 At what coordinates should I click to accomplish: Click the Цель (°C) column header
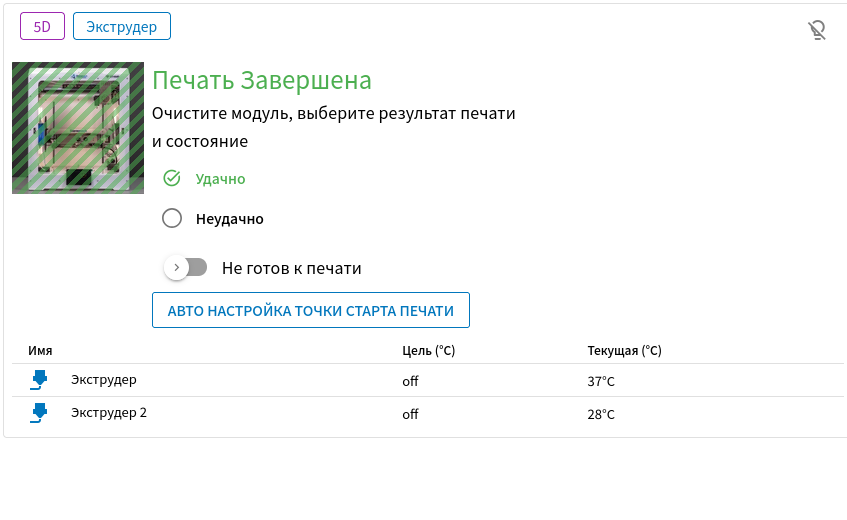click(x=428, y=351)
